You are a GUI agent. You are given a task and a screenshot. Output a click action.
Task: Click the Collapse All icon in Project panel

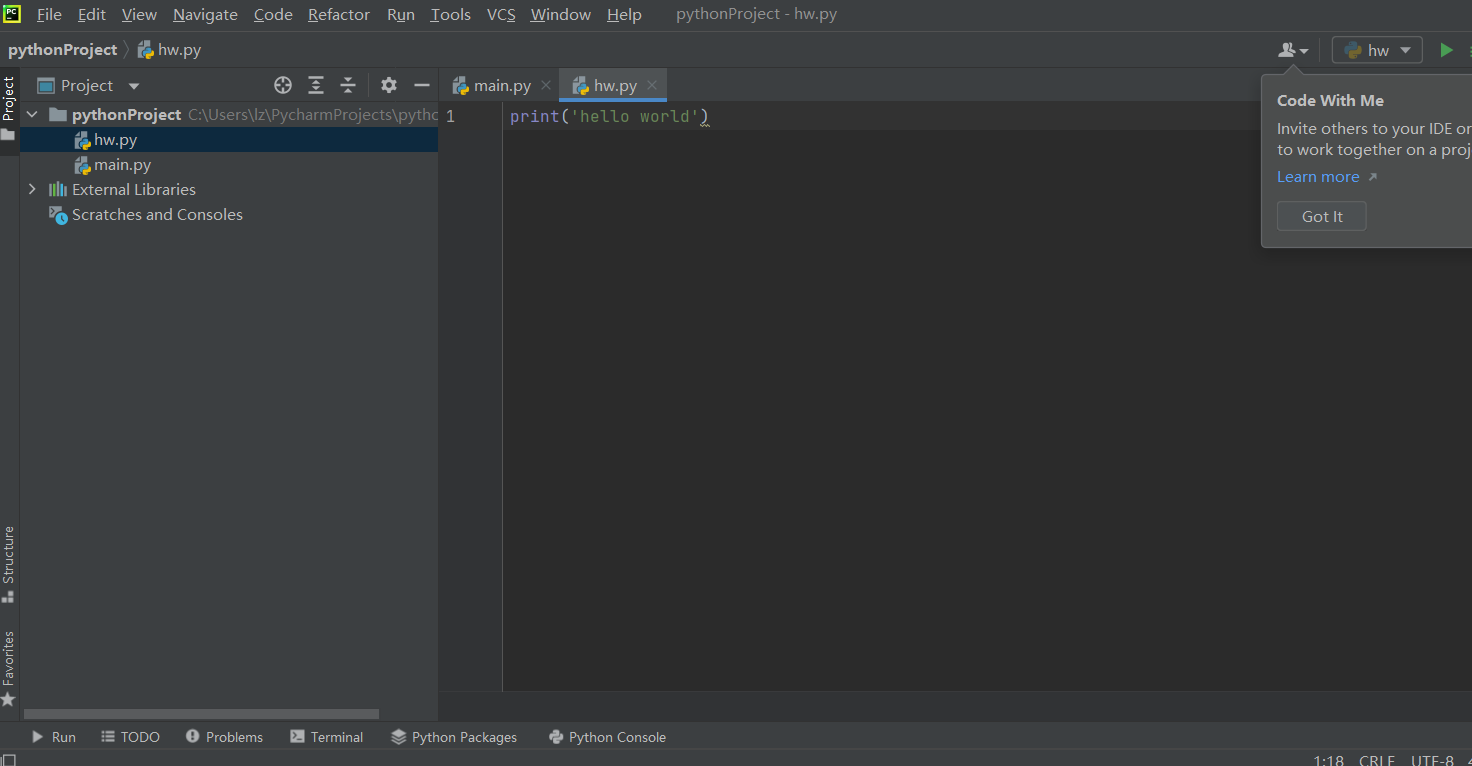pos(348,85)
